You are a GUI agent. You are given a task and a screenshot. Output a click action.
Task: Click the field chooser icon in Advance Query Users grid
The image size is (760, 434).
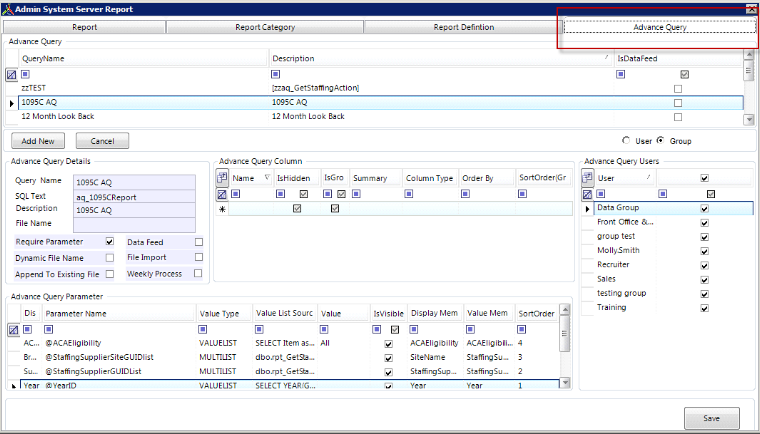587,178
